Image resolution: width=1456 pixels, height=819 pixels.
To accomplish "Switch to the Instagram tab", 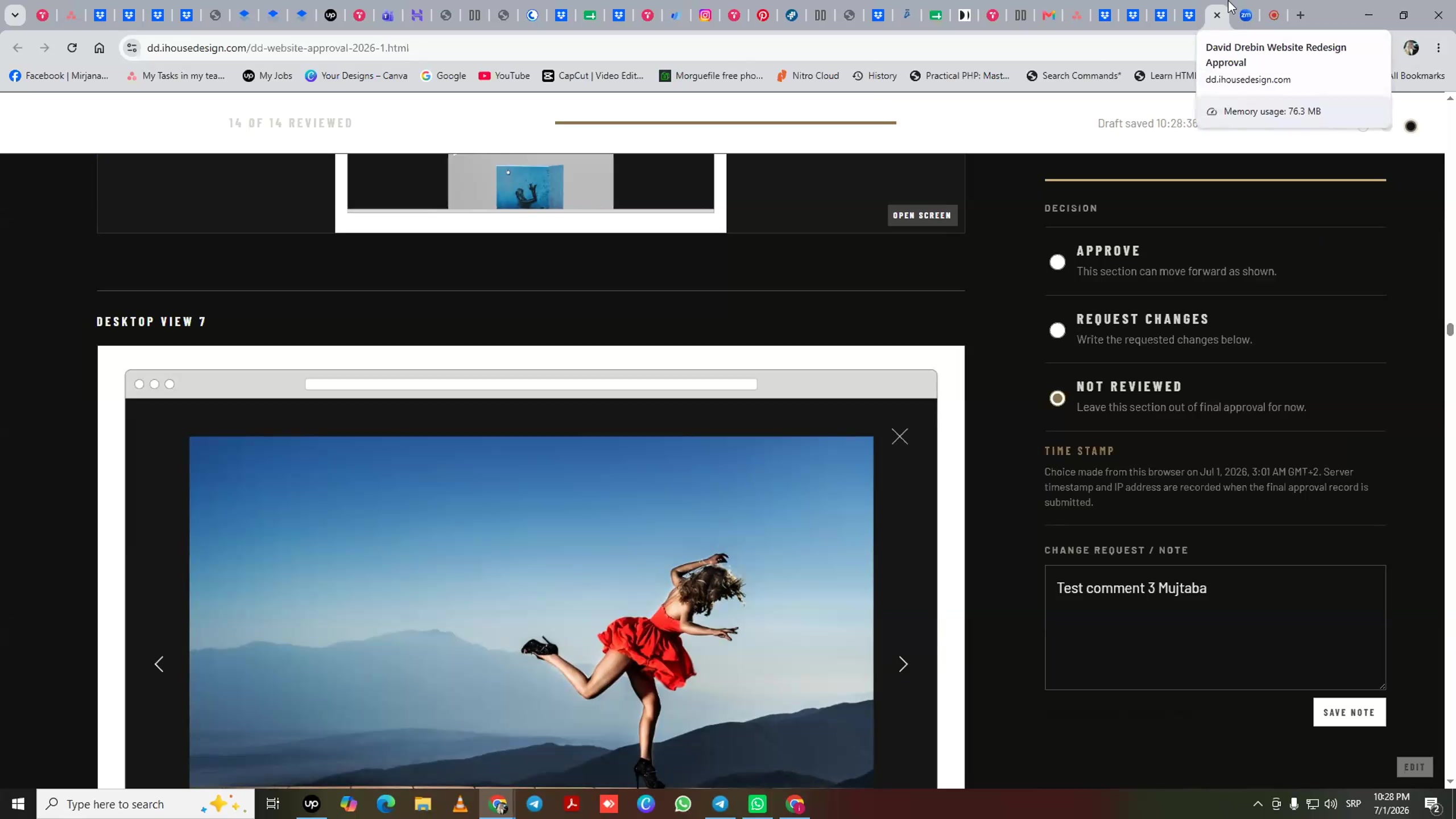I will tap(705, 15).
